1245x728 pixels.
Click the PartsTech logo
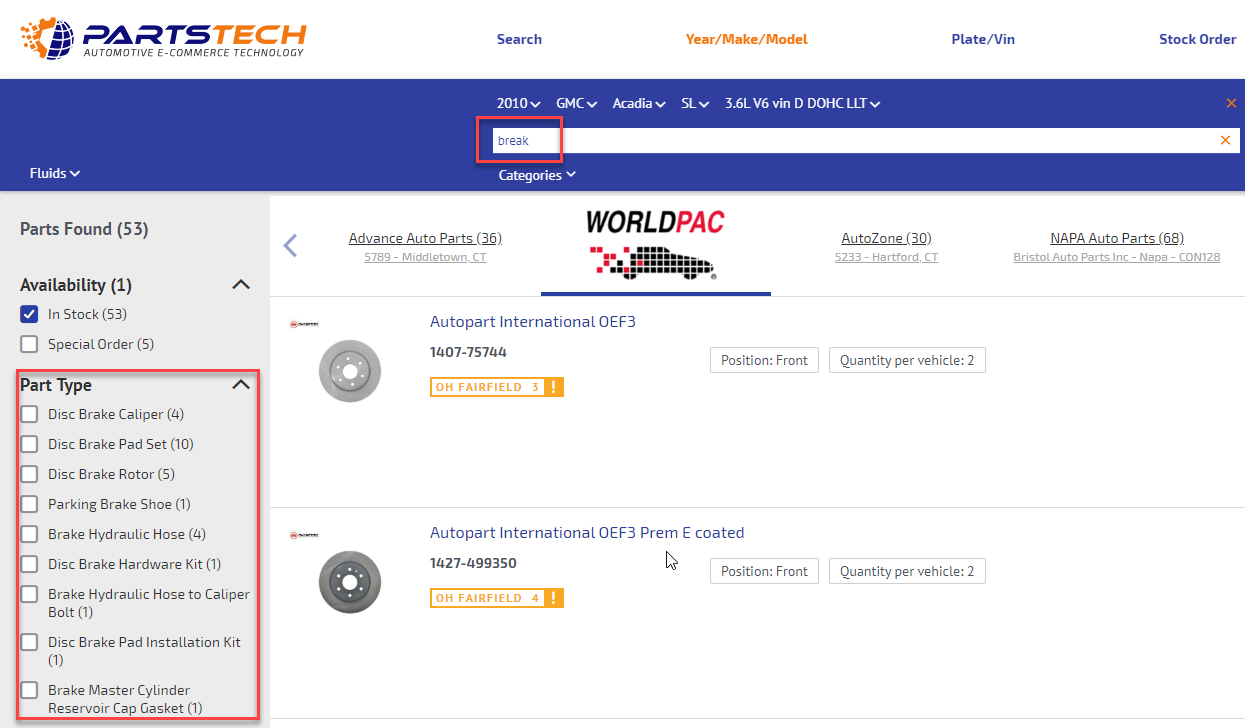pos(162,39)
